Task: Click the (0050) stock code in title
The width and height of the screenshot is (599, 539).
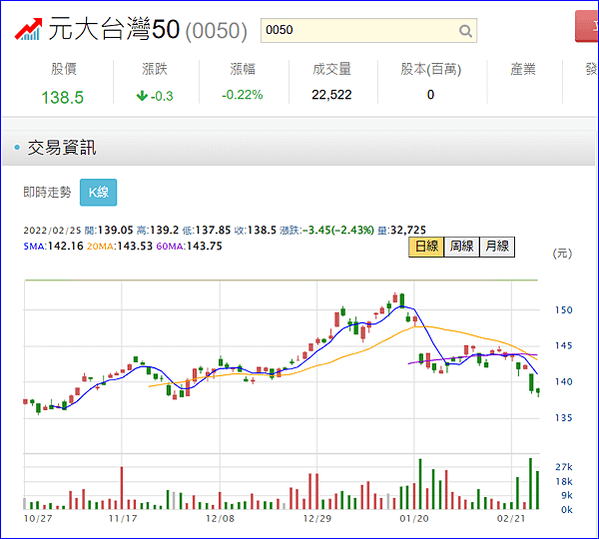Action: 216,31
